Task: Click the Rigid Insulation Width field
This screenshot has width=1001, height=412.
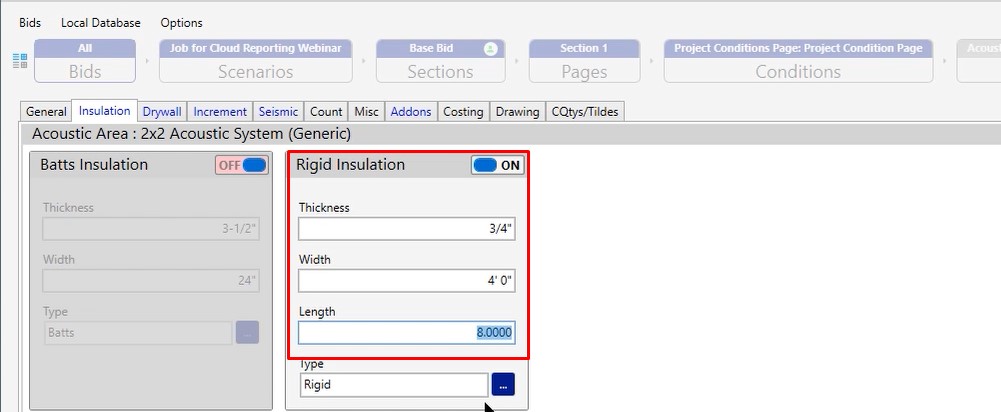Action: (406, 280)
